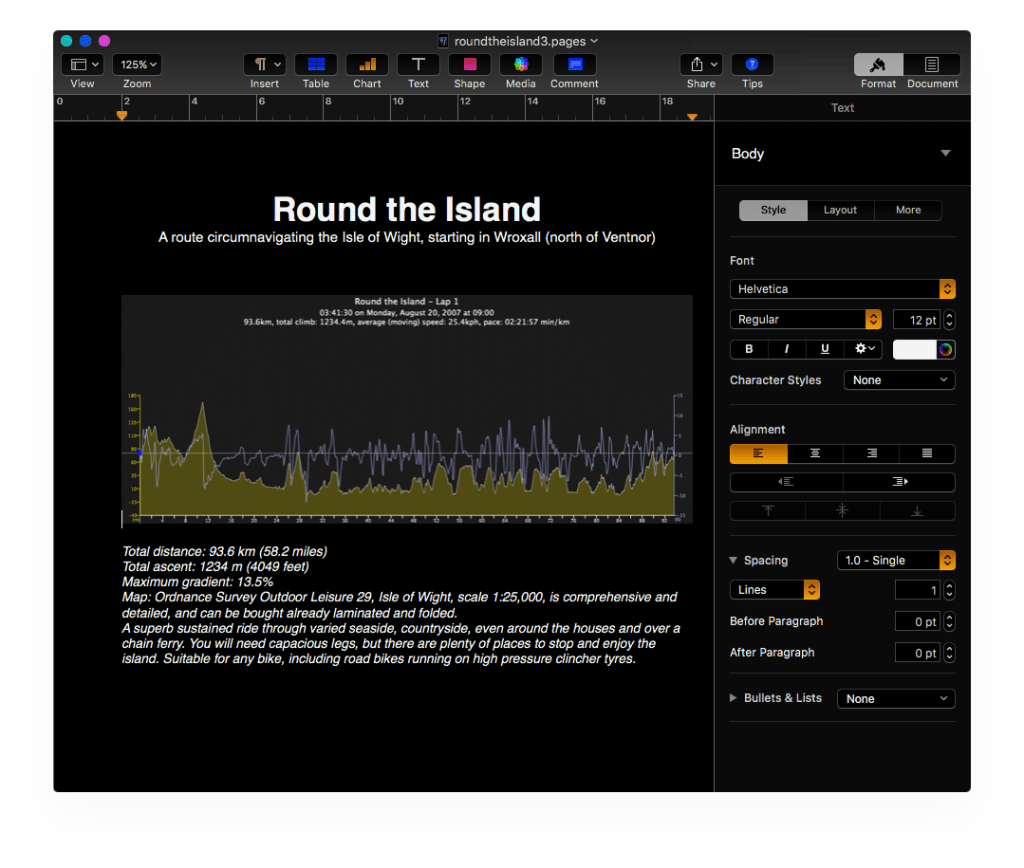Viewport: 1024px width, 868px height.
Task: Center align the text
Action: [815, 454]
